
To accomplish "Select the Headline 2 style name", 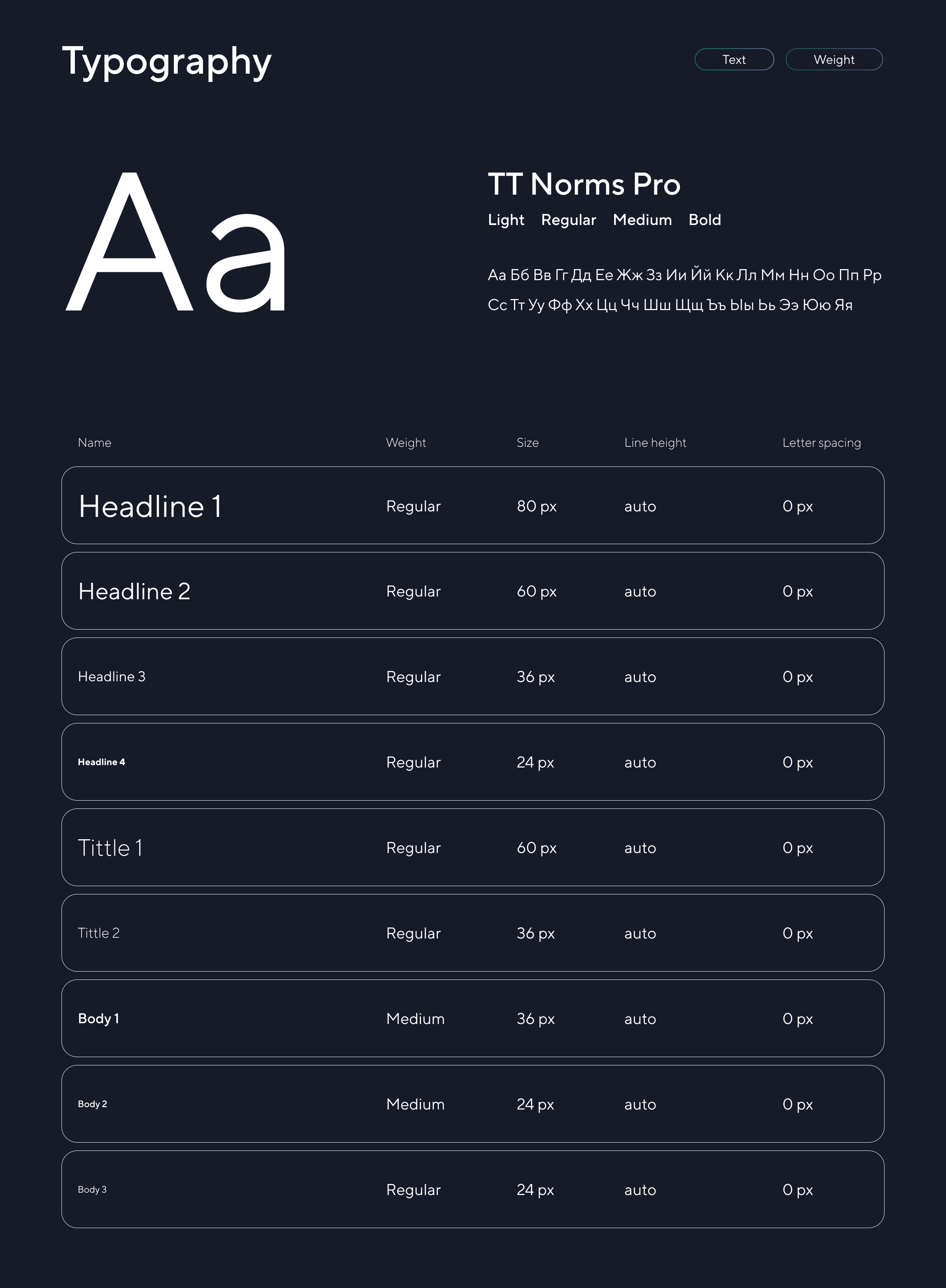I will 134,591.
